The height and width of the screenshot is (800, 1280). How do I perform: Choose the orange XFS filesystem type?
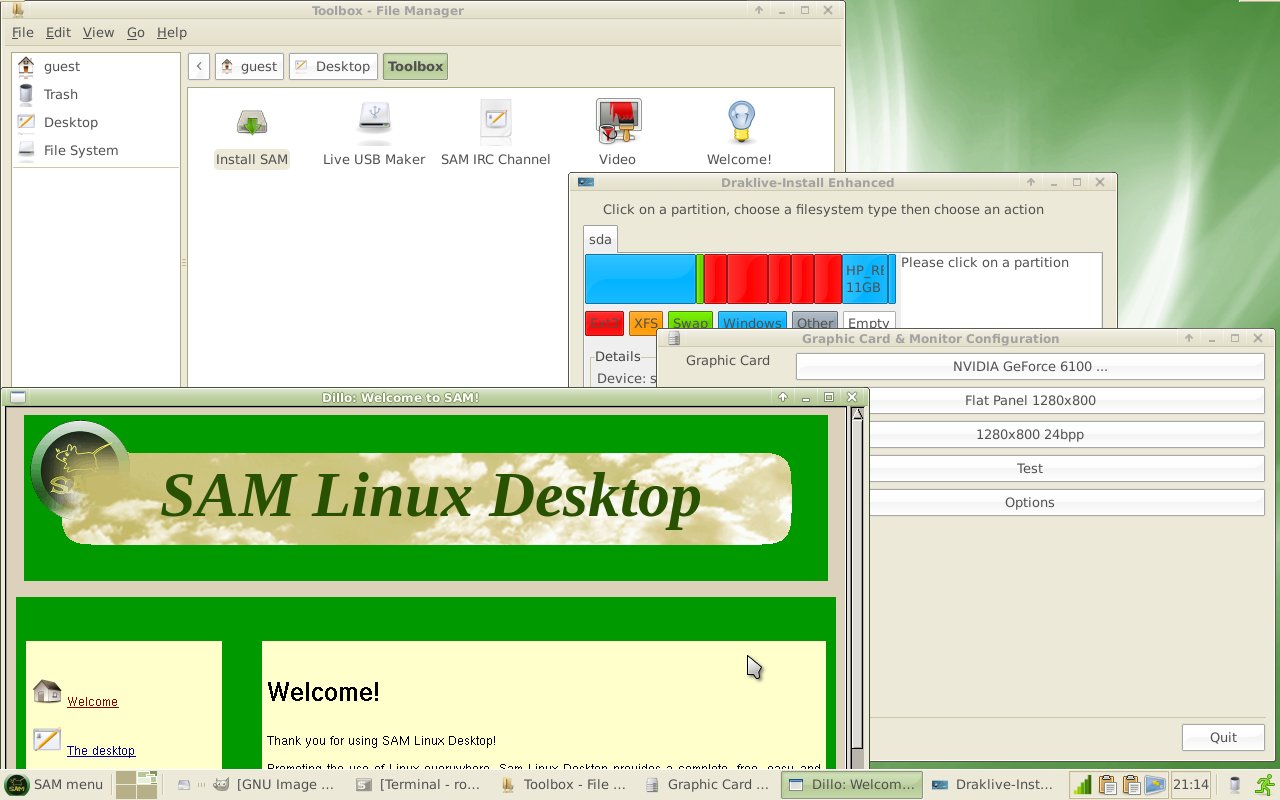[x=645, y=322]
